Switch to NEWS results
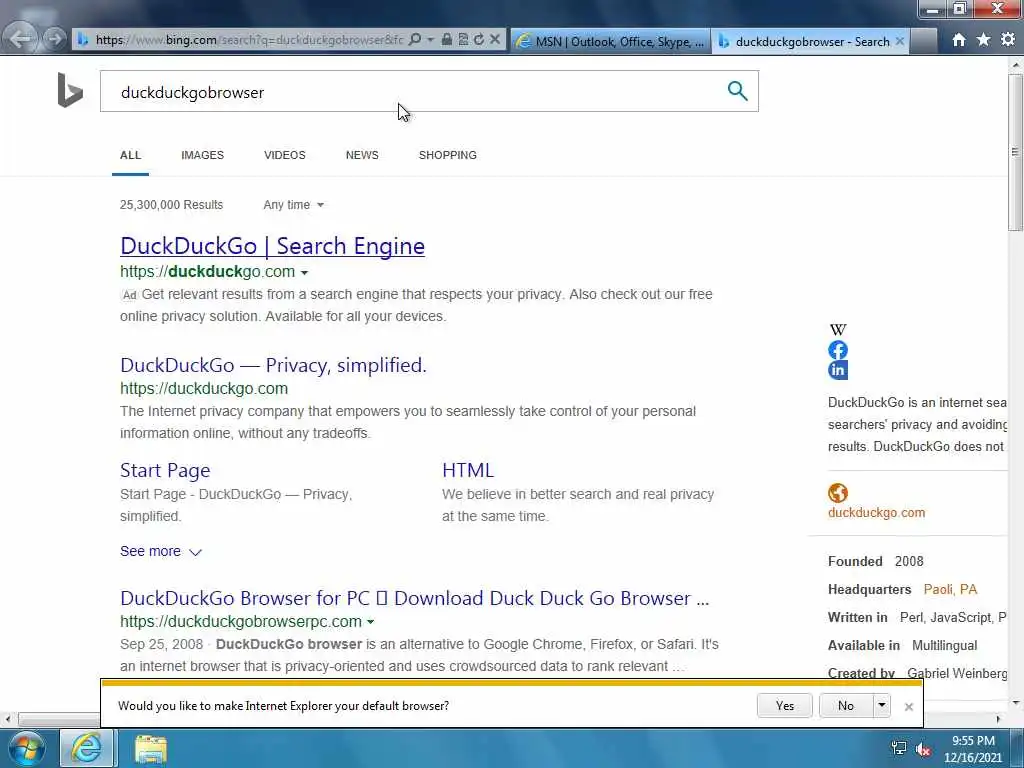The height and width of the screenshot is (768, 1024). (x=362, y=155)
